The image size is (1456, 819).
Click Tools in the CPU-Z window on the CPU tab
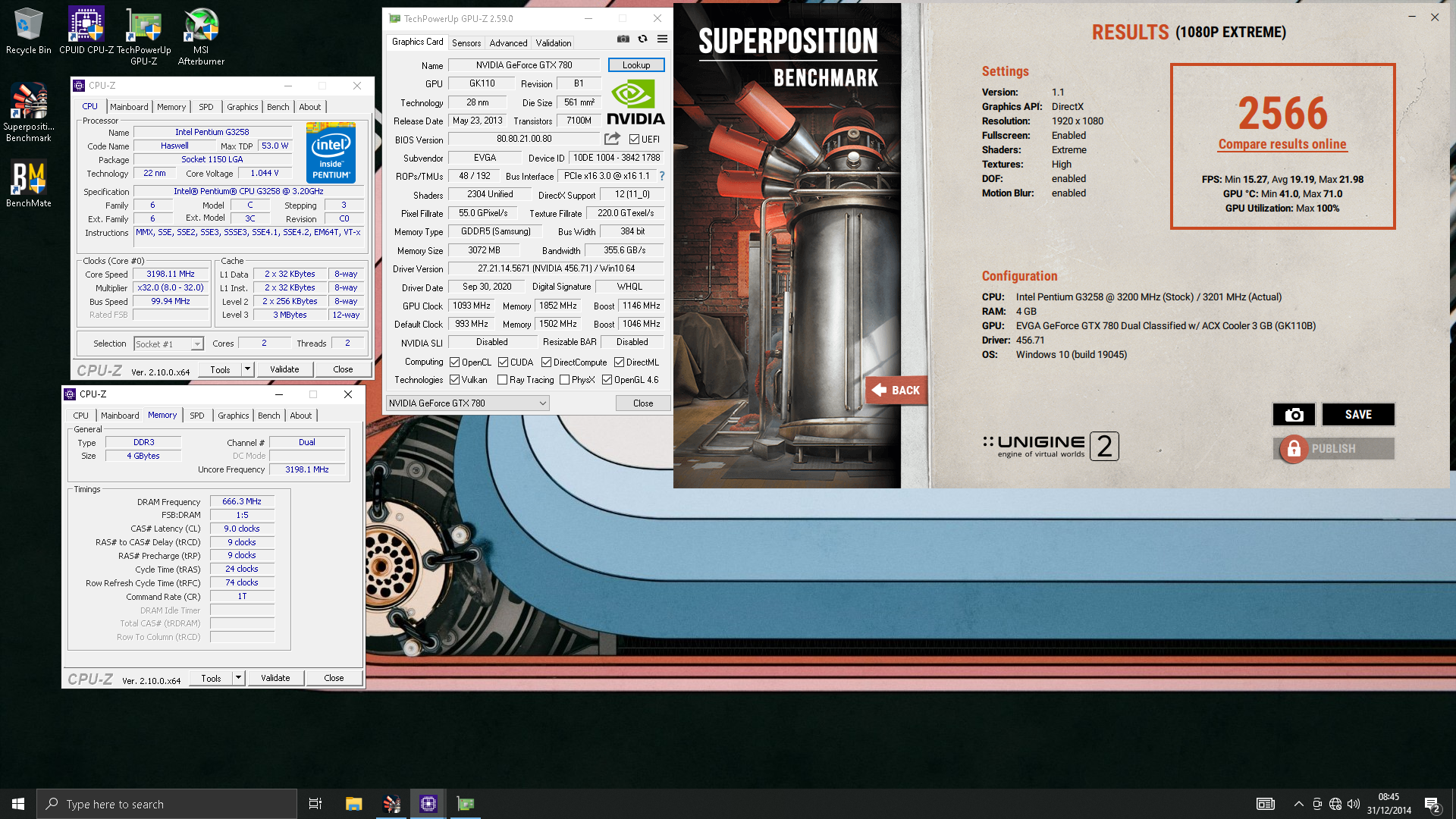[220, 369]
